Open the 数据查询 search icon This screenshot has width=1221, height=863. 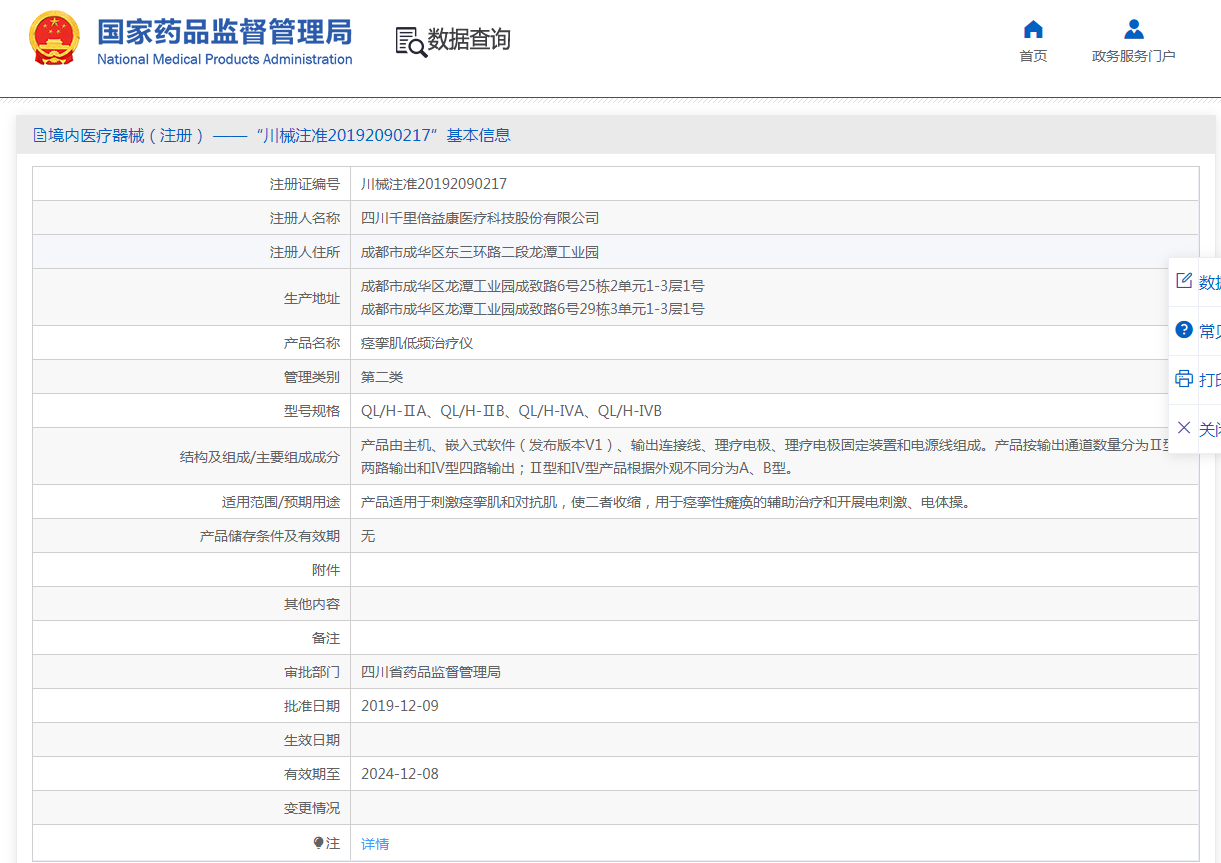tap(410, 40)
